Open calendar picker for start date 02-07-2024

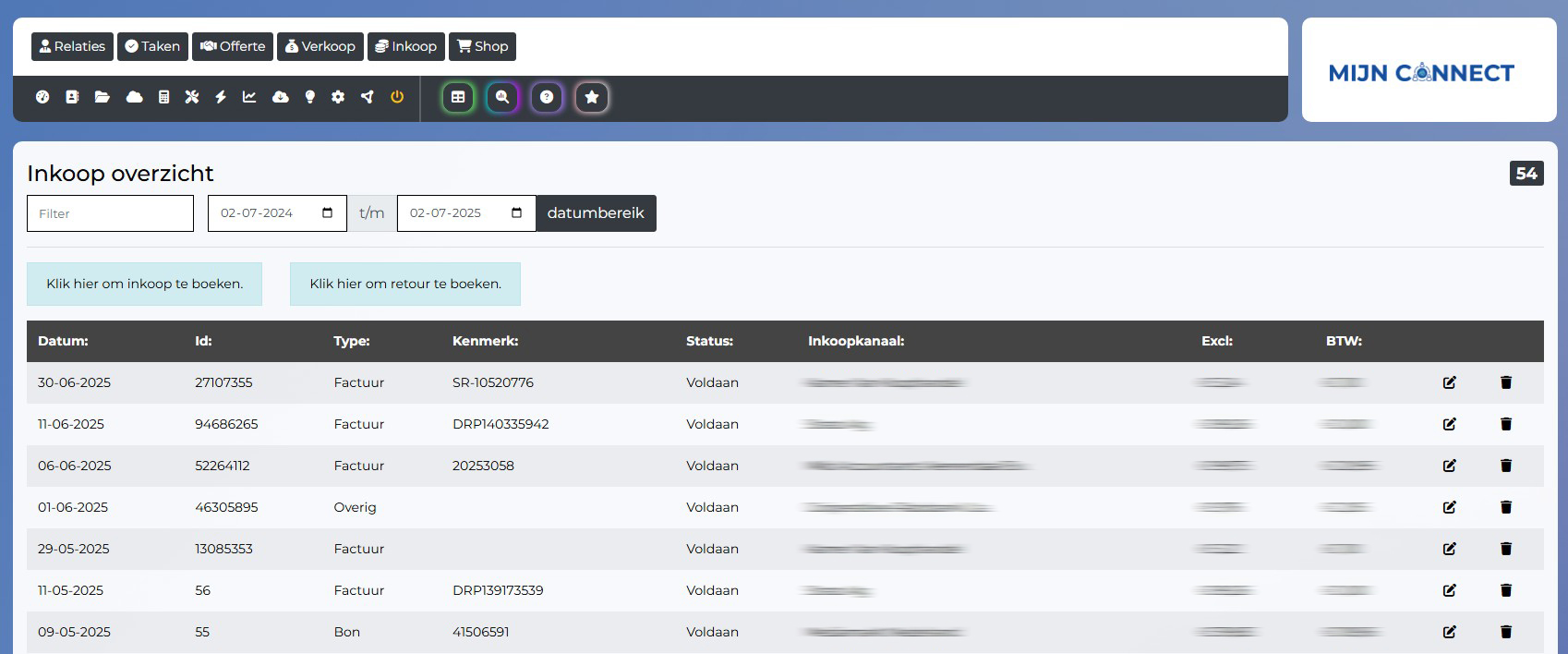pos(327,213)
